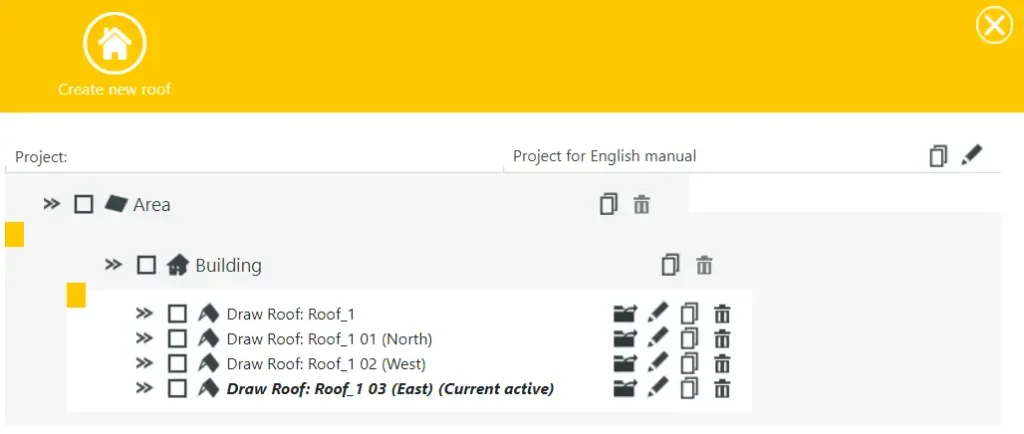Image resolution: width=1024 pixels, height=434 pixels.
Task: Close the roof manager panel
Action: click(994, 25)
